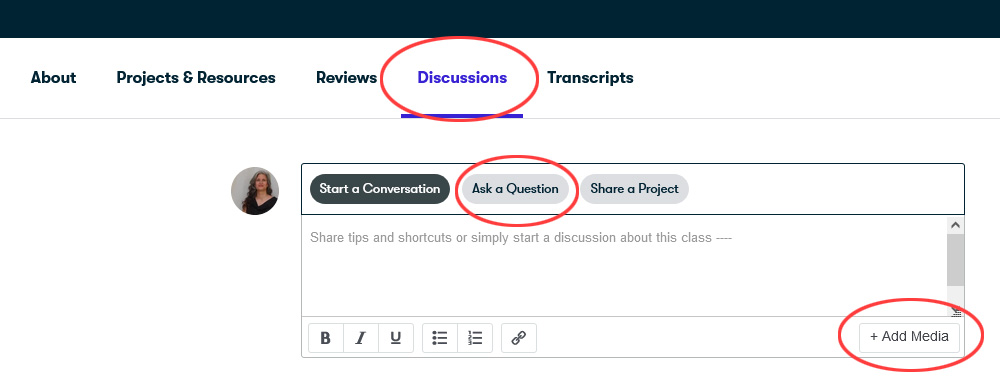Switch to the Share a Project post type
The height and width of the screenshot is (387, 1000).
[x=635, y=189]
